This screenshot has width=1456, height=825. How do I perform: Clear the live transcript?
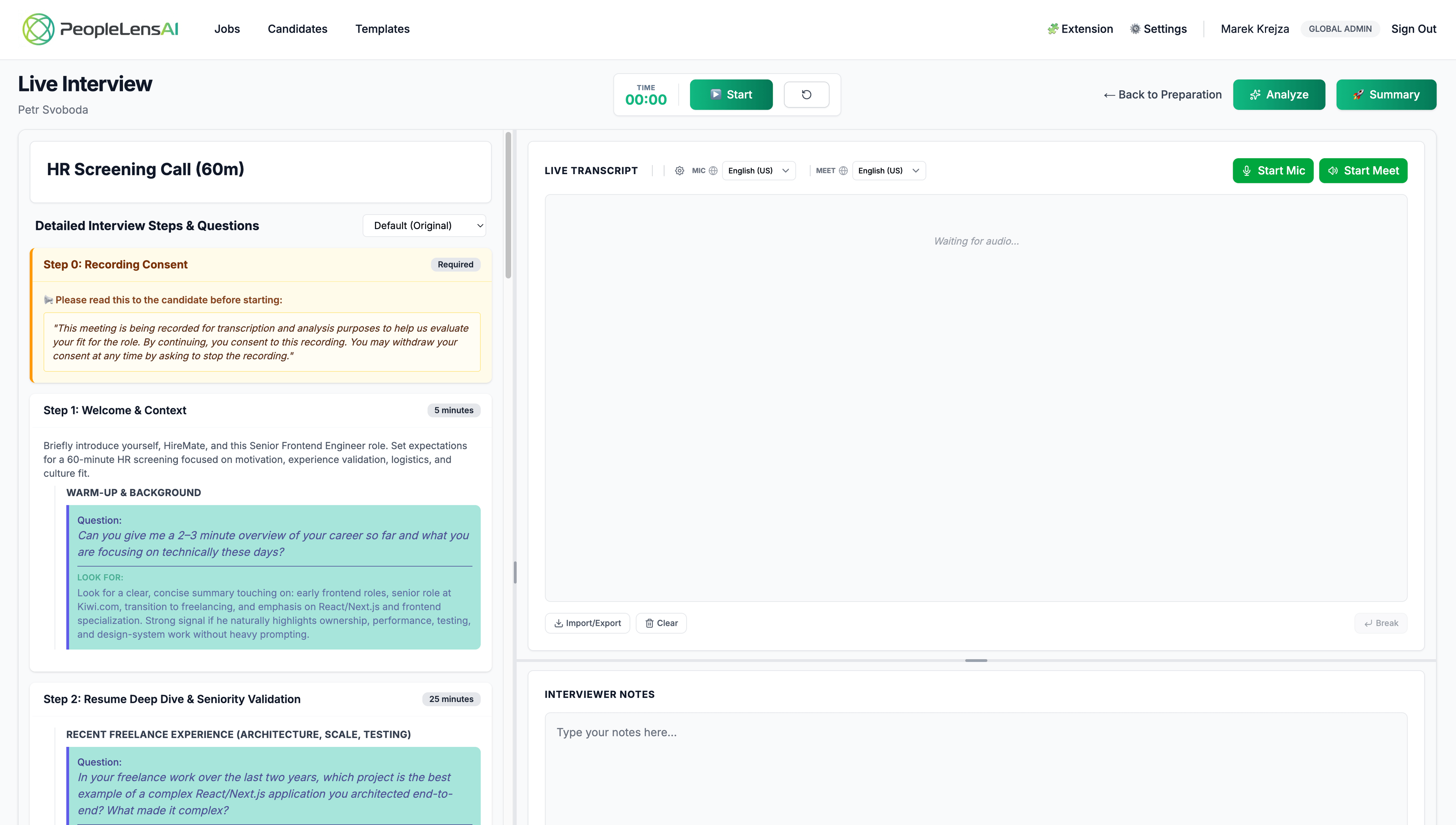pos(661,623)
